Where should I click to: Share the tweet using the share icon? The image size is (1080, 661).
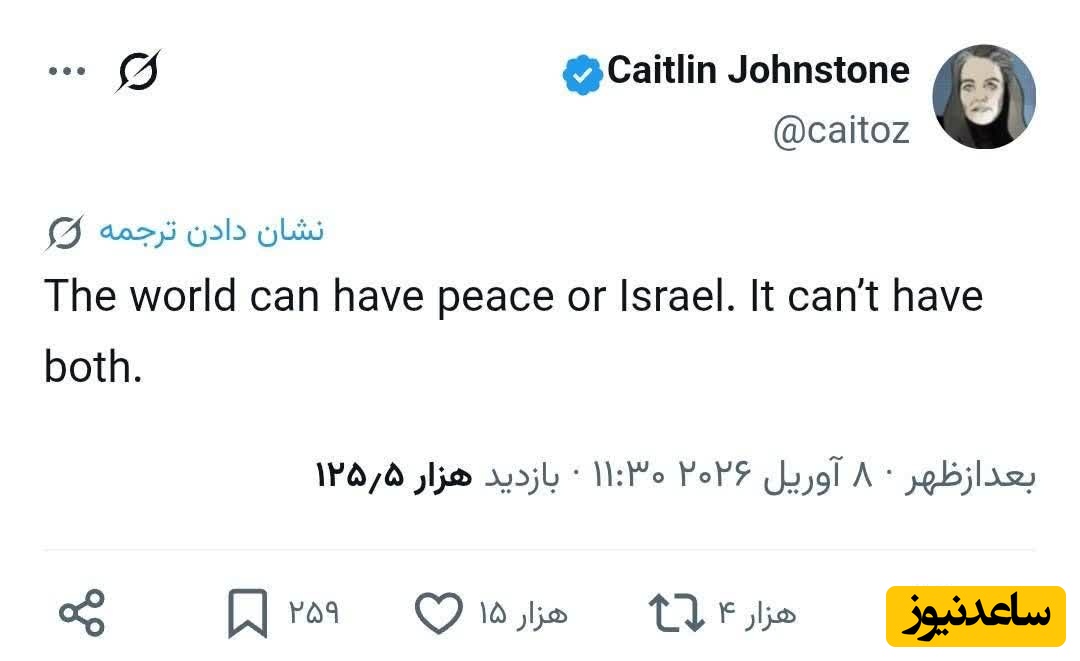(81, 613)
